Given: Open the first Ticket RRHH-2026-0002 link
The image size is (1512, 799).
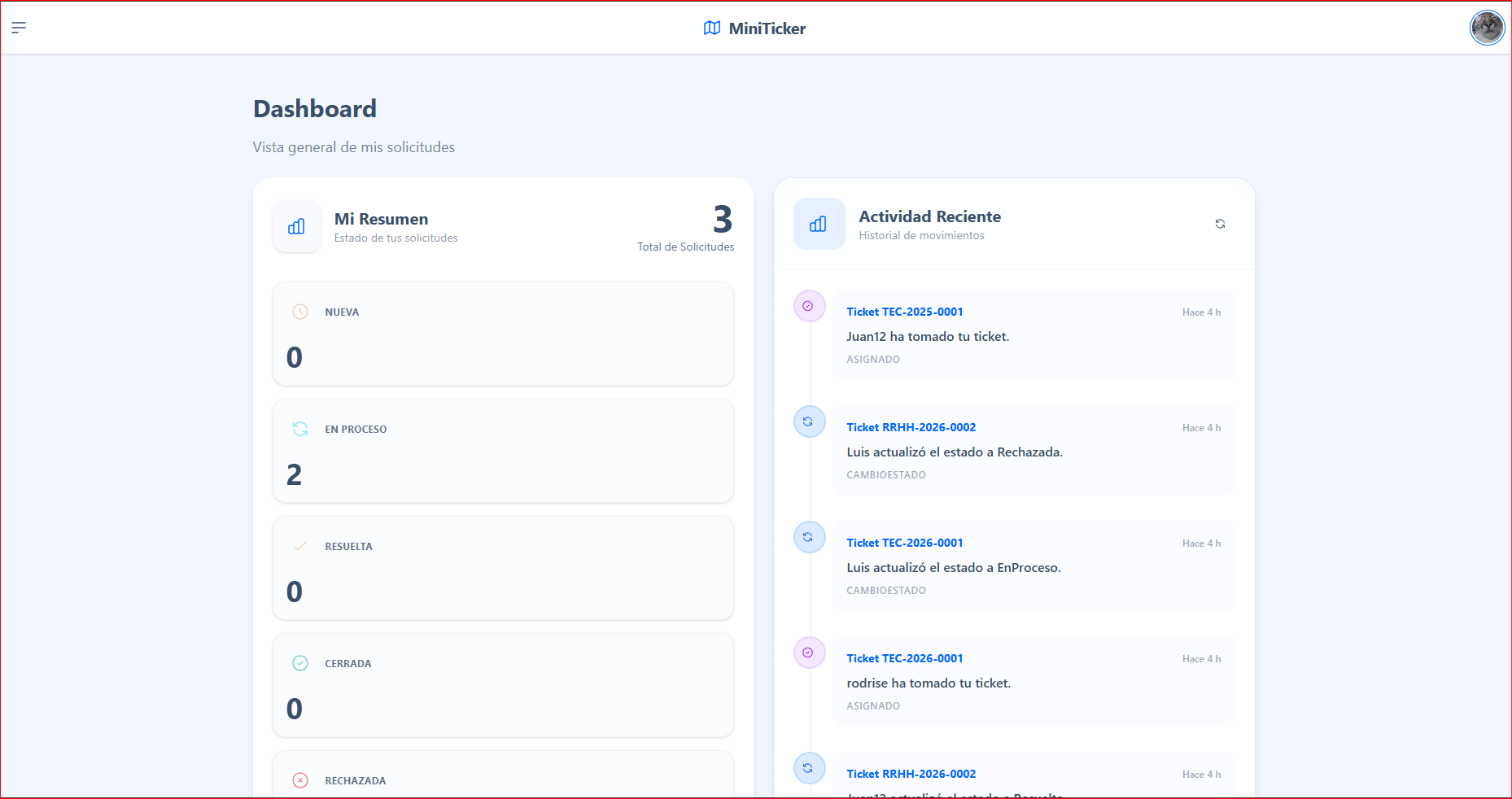Looking at the screenshot, I should (x=911, y=427).
